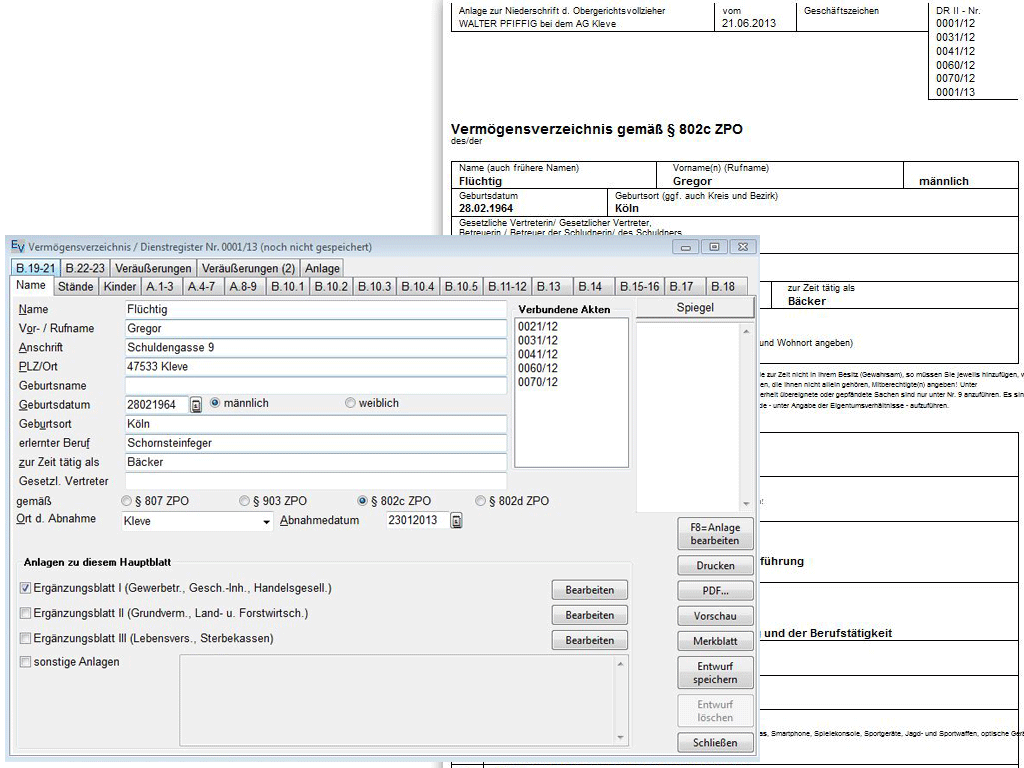
Task: Click the EV application icon in title bar
Action: [x=17, y=246]
